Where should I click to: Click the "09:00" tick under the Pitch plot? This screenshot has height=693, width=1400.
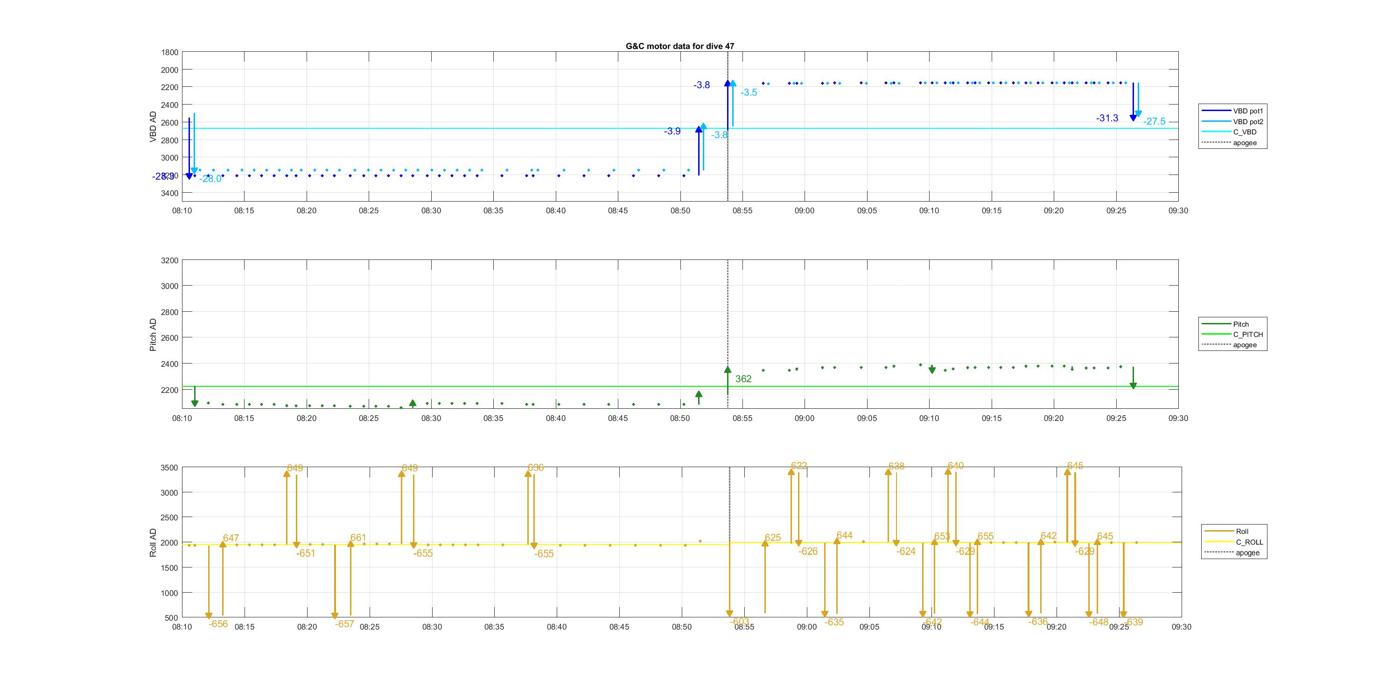point(805,418)
